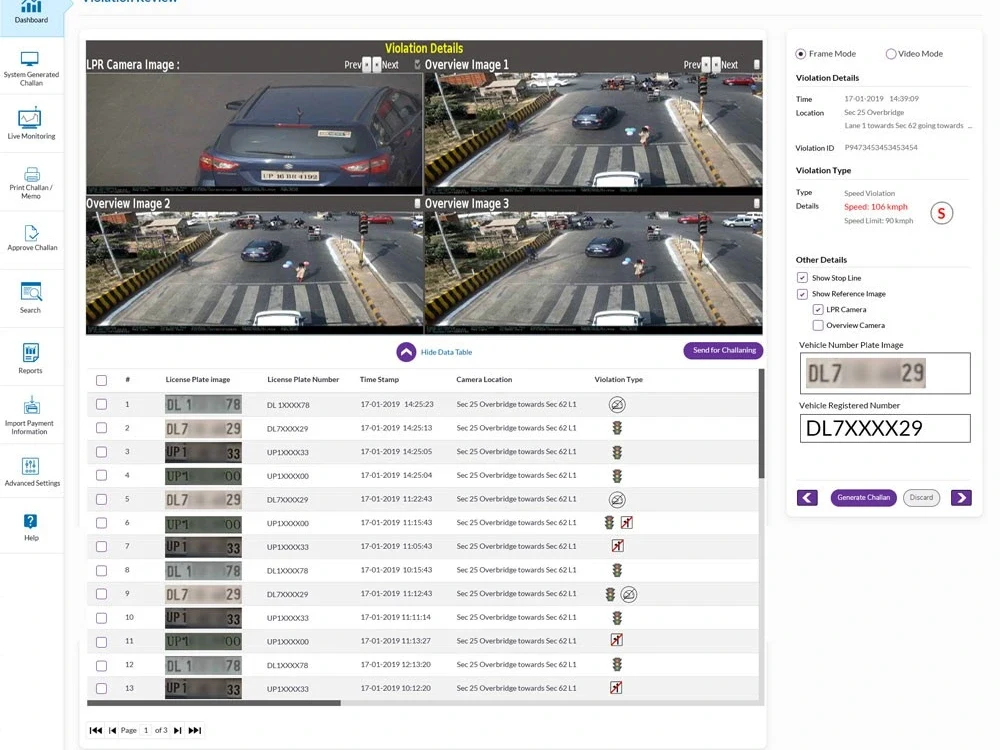Screen dimensions: 1000x750
Task: Select Frame Mode radio button
Action: (x=801, y=54)
